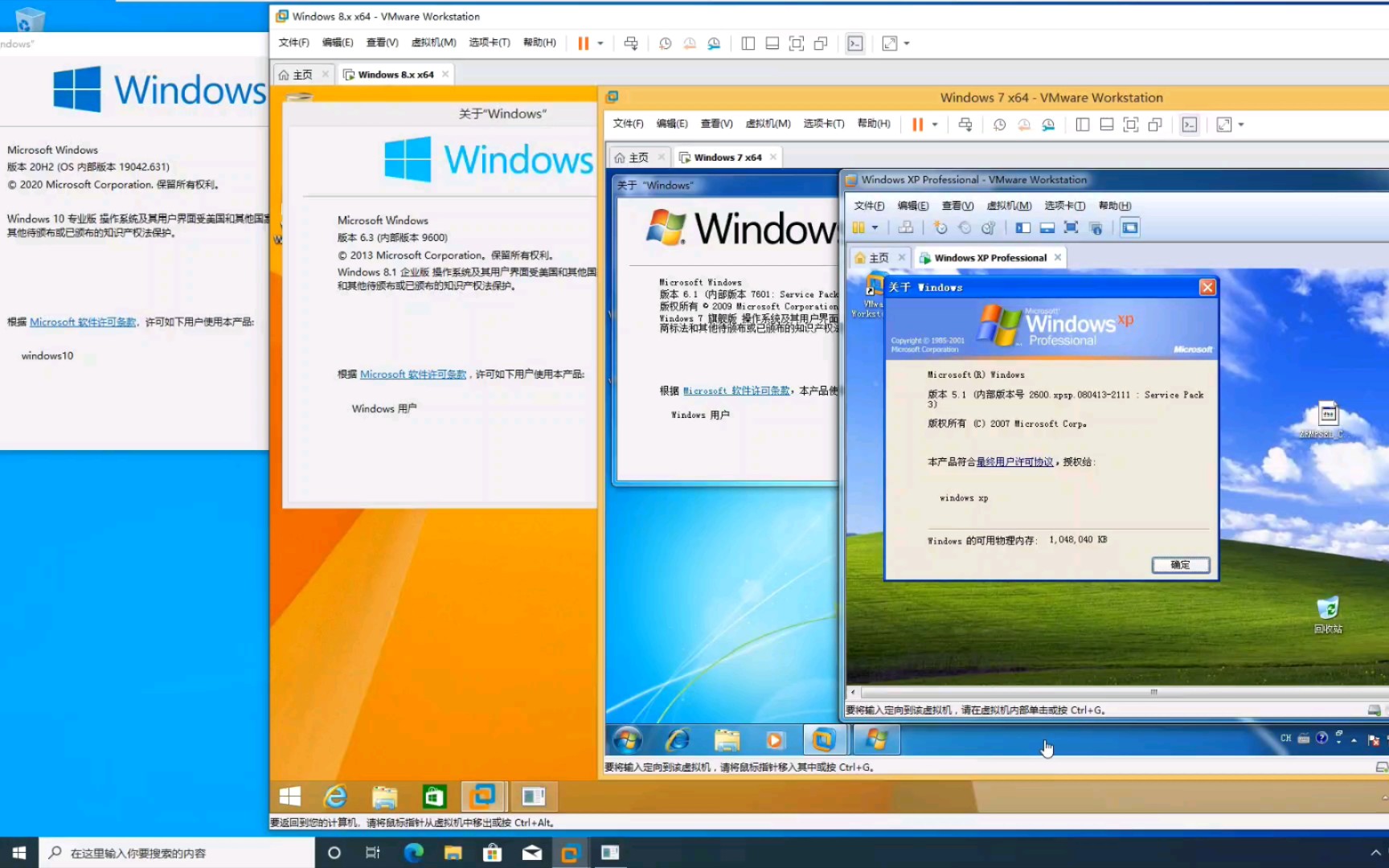1389x868 pixels.
Task: Toggle thumbnail bar in Windows 7 VMware toolbar
Action: 1106,125
